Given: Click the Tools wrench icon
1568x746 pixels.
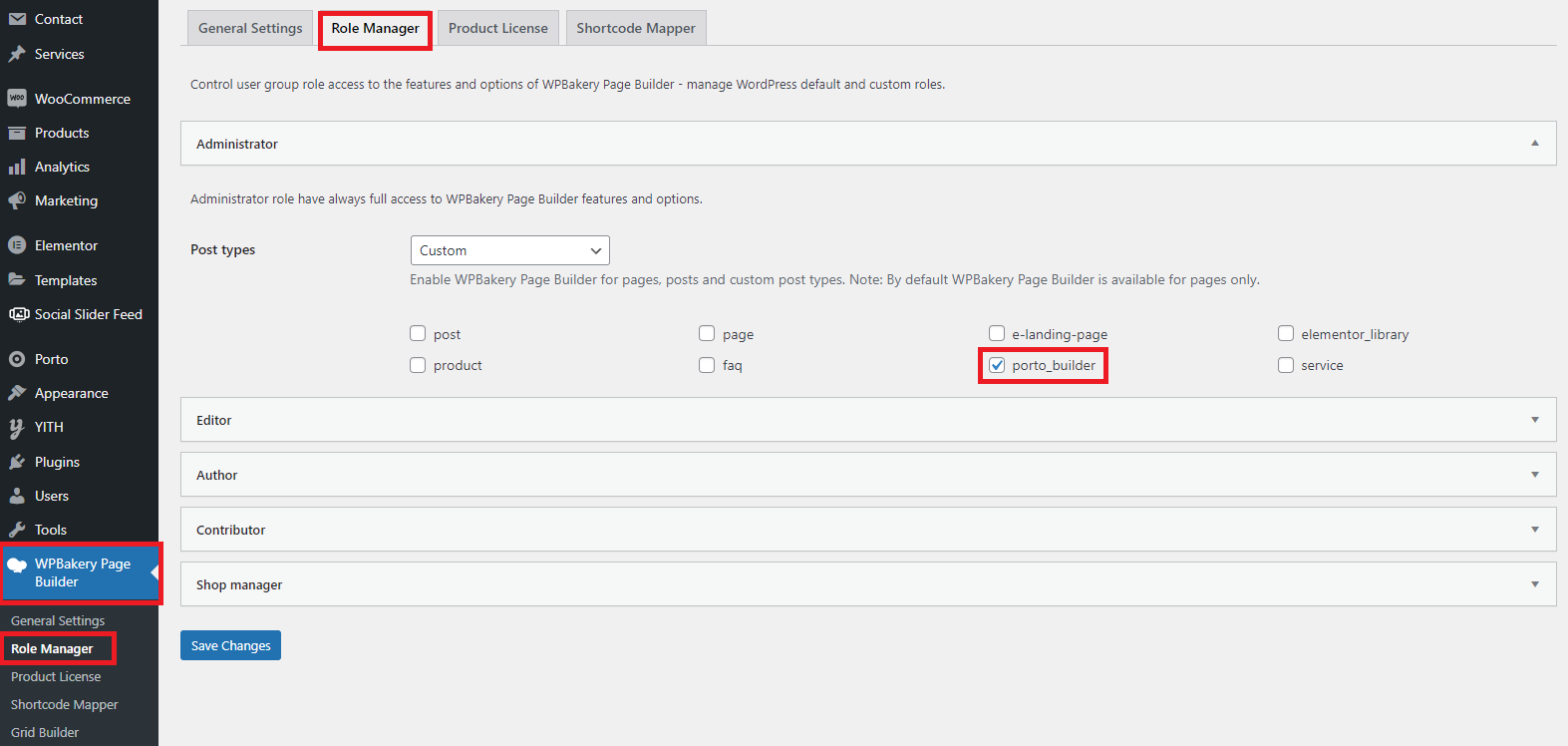Looking at the screenshot, I should click(17, 530).
